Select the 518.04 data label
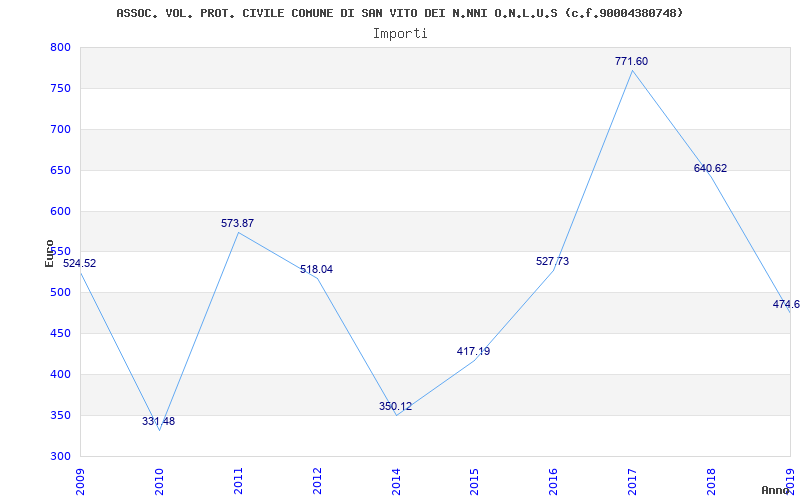This screenshot has height=500, width=800. pyautogui.click(x=316, y=269)
